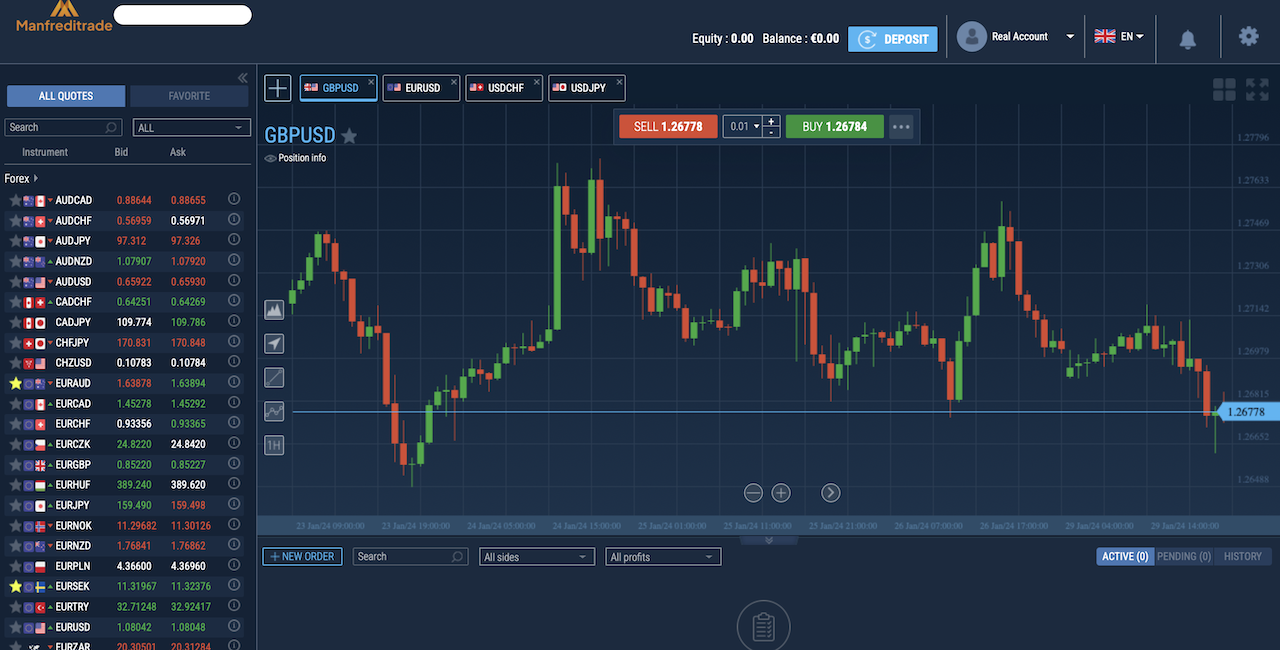Open the ALL instrument filter dropdown
Viewport: 1280px width, 650px height.
pos(191,128)
